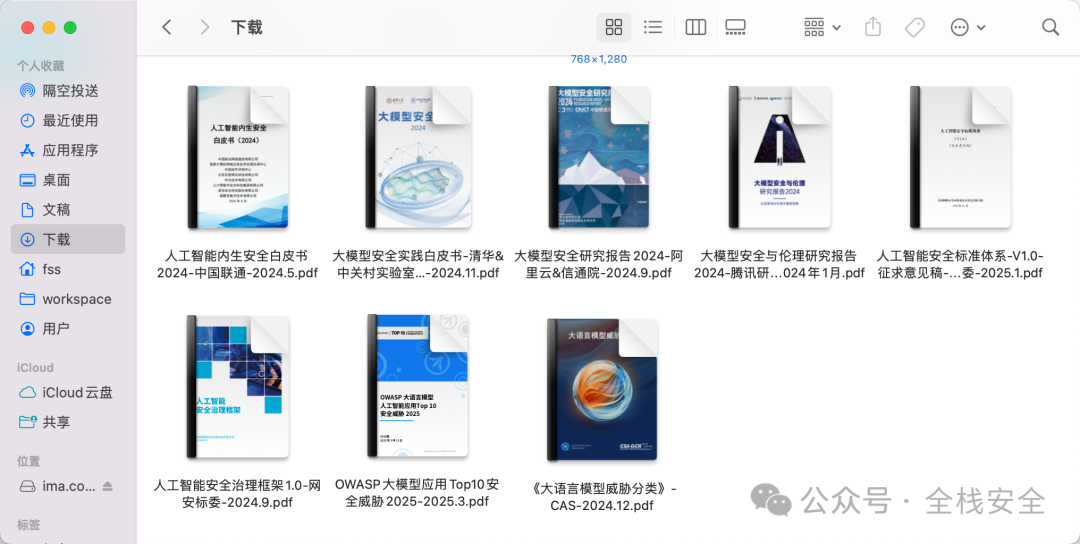Screen dimensions: 1080x544
Task: Click the clock icon beside 最近使用
Action: point(27,120)
